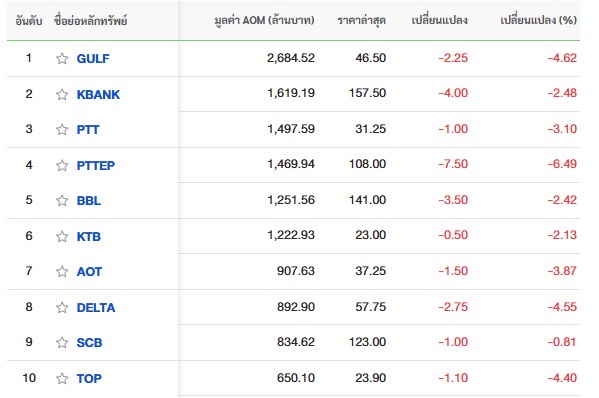
Task: Toggle the favorite star for GULF
Action: (62, 58)
